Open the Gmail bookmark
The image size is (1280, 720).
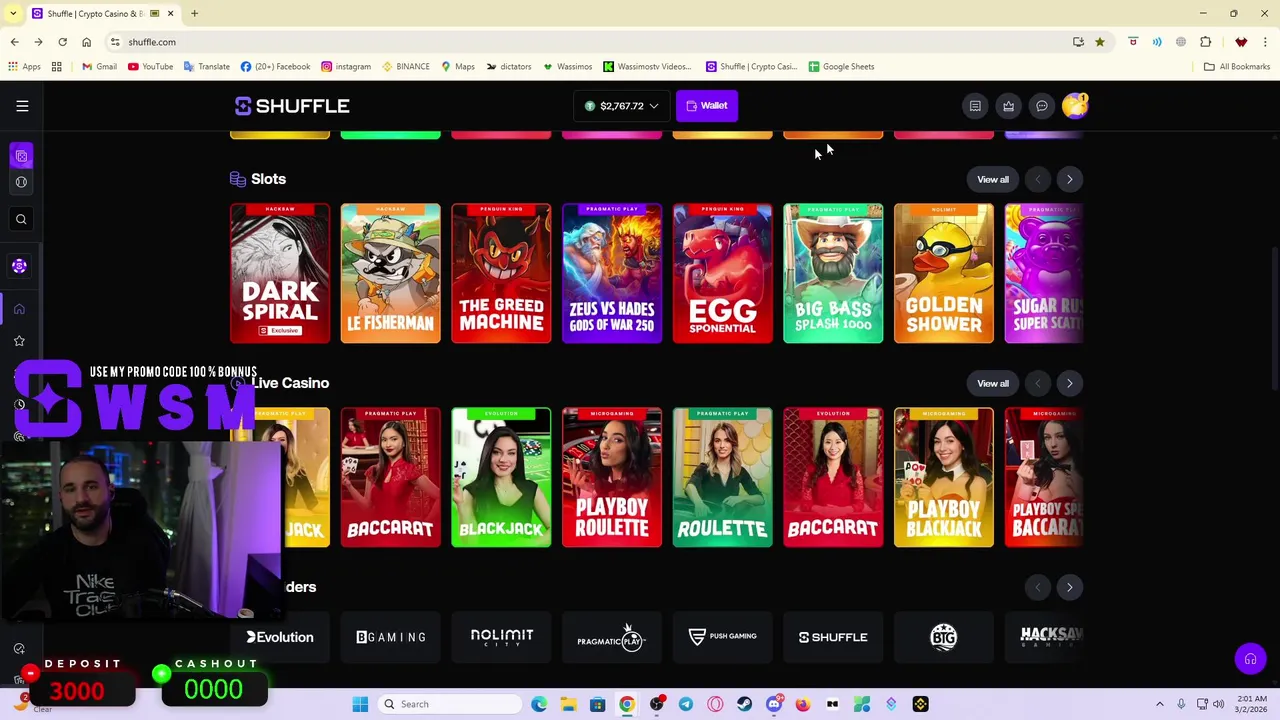pos(99,66)
